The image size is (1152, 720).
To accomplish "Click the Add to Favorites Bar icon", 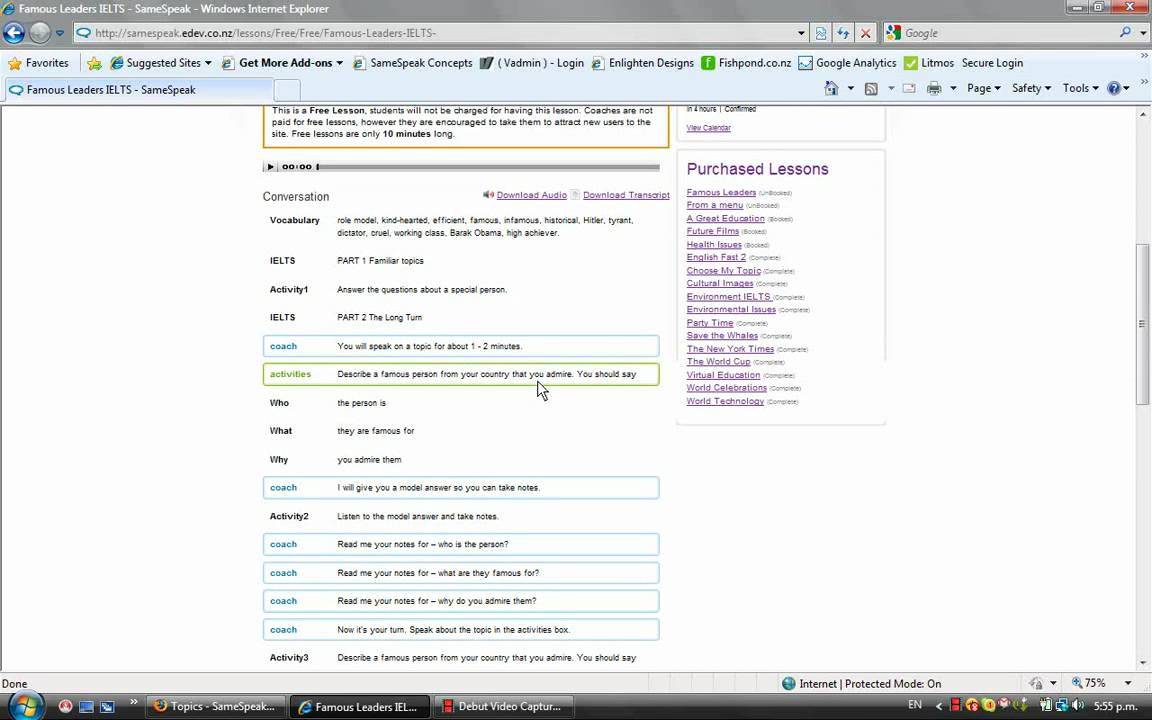I will point(94,63).
